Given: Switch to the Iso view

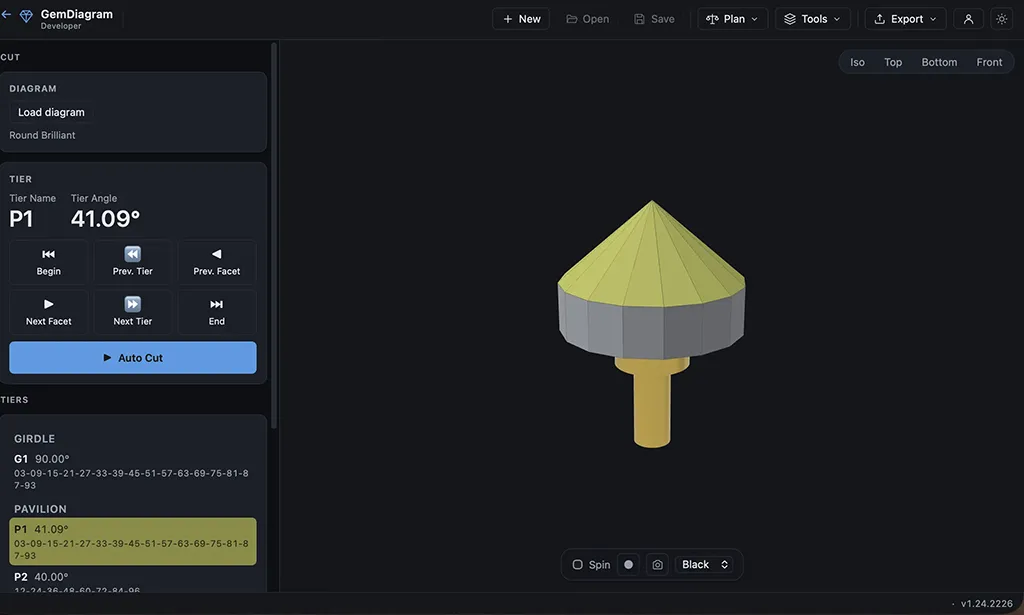Looking at the screenshot, I should click(x=857, y=62).
